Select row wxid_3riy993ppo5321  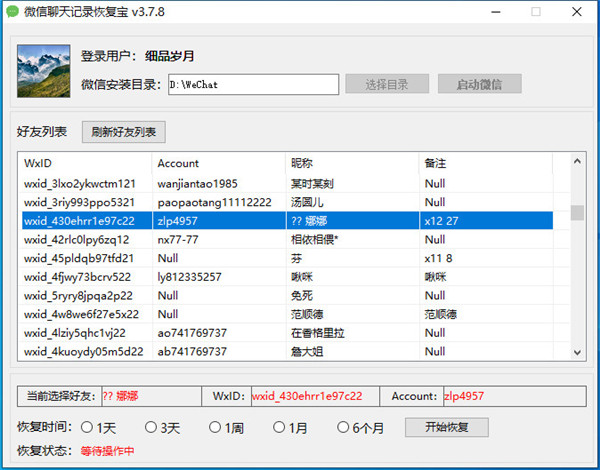pyautogui.click(x=287, y=202)
